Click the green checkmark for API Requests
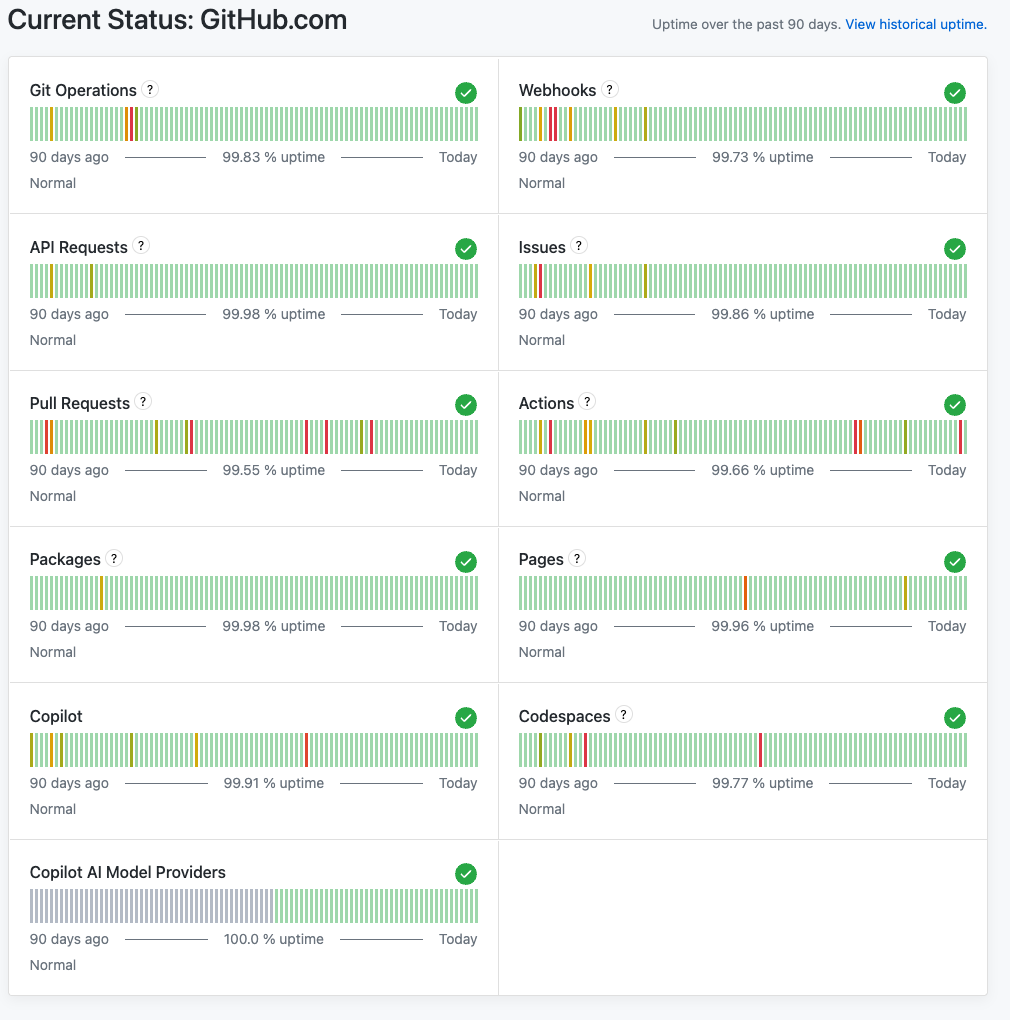This screenshot has height=1020, width=1010. pyautogui.click(x=466, y=248)
